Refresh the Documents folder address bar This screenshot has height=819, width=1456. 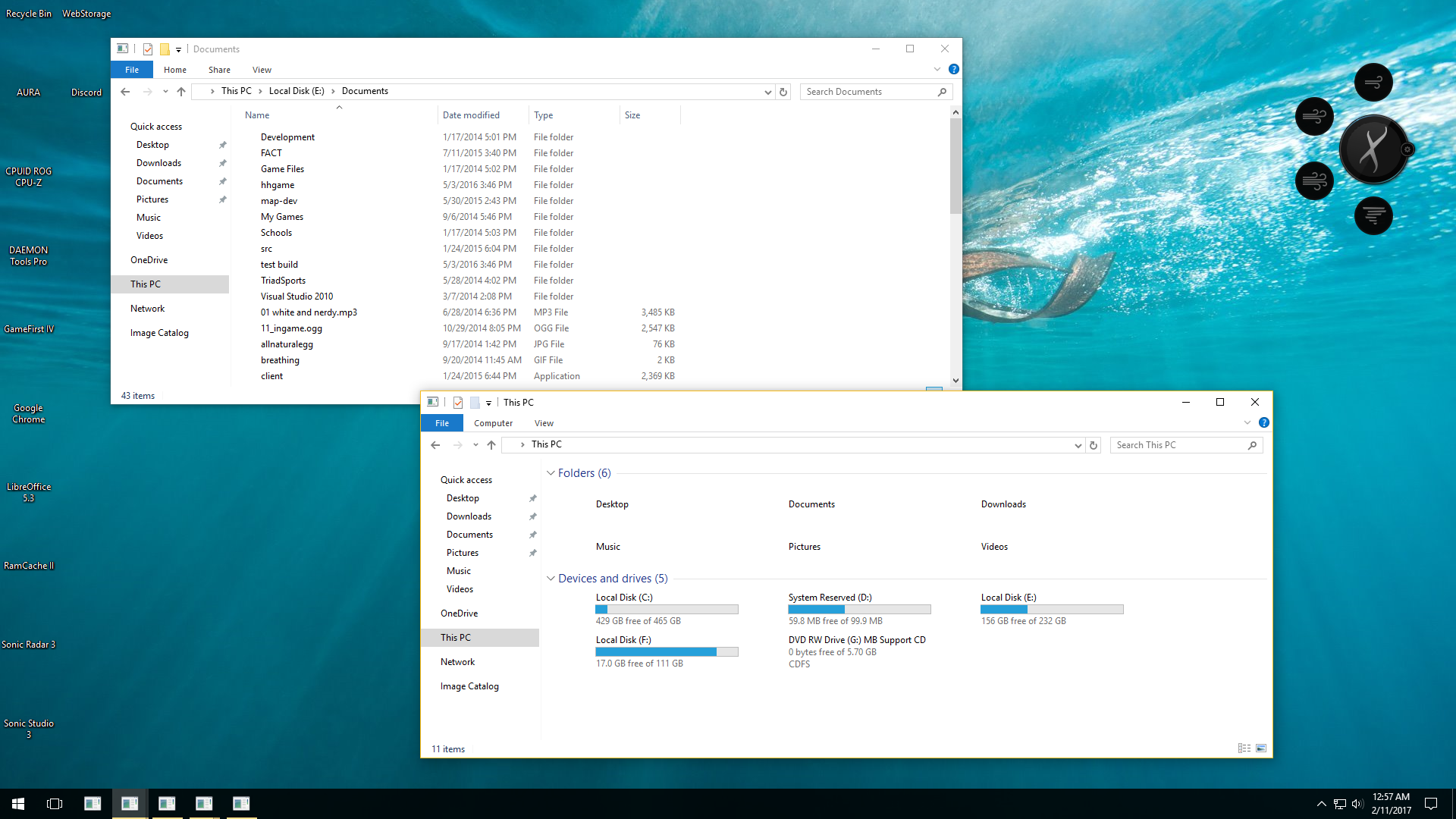pyautogui.click(x=783, y=92)
